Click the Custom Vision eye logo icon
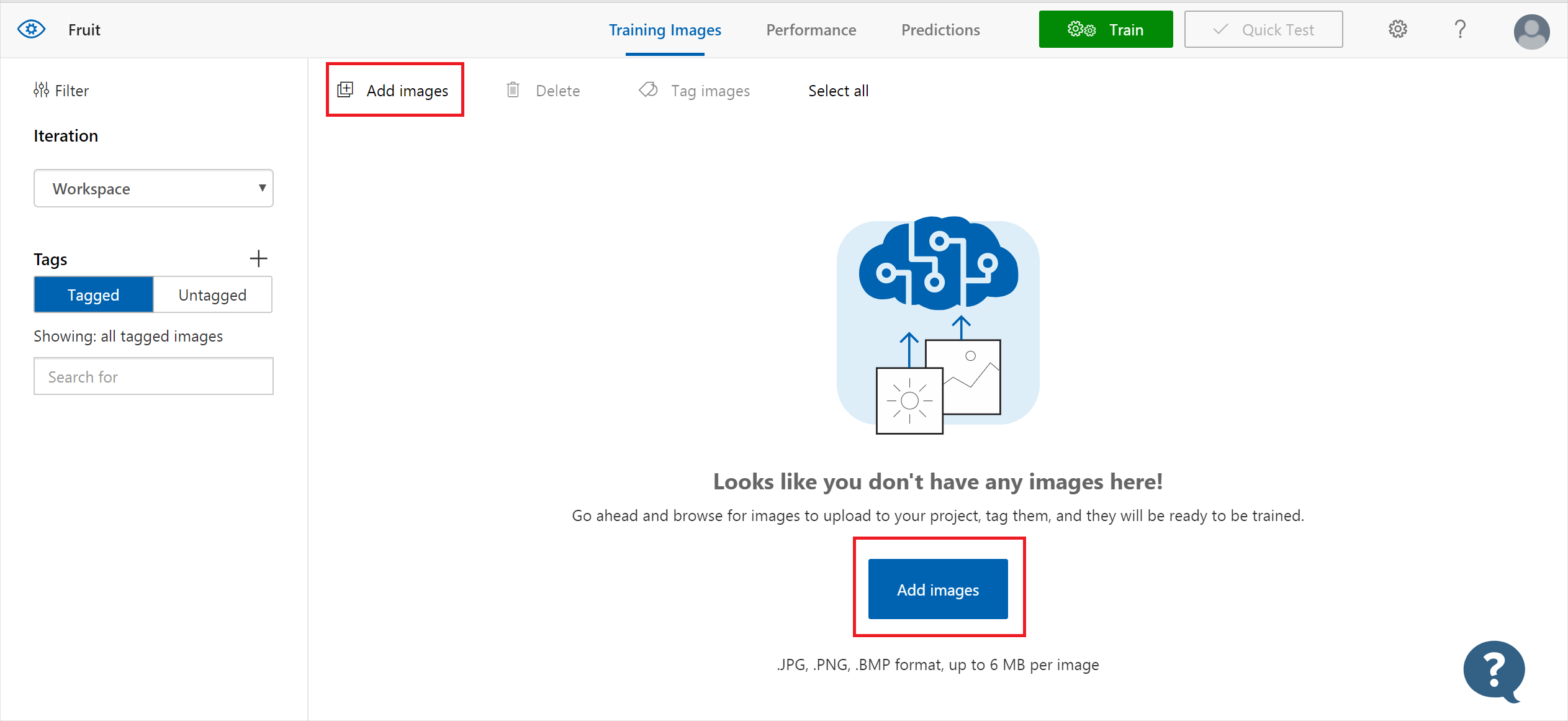Viewport: 1568px width, 721px height. click(x=30, y=29)
